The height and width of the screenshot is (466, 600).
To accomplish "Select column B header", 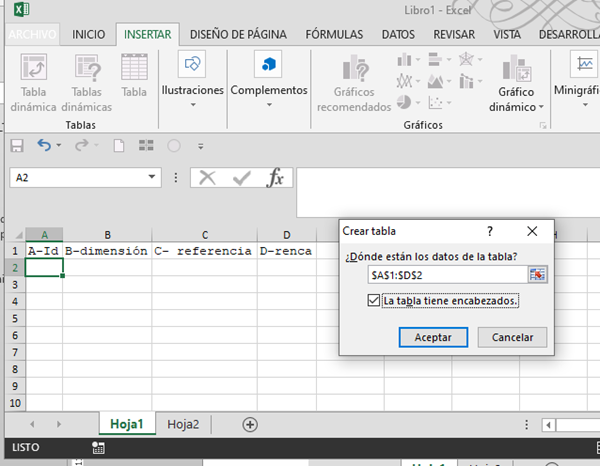I will click(107, 235).
